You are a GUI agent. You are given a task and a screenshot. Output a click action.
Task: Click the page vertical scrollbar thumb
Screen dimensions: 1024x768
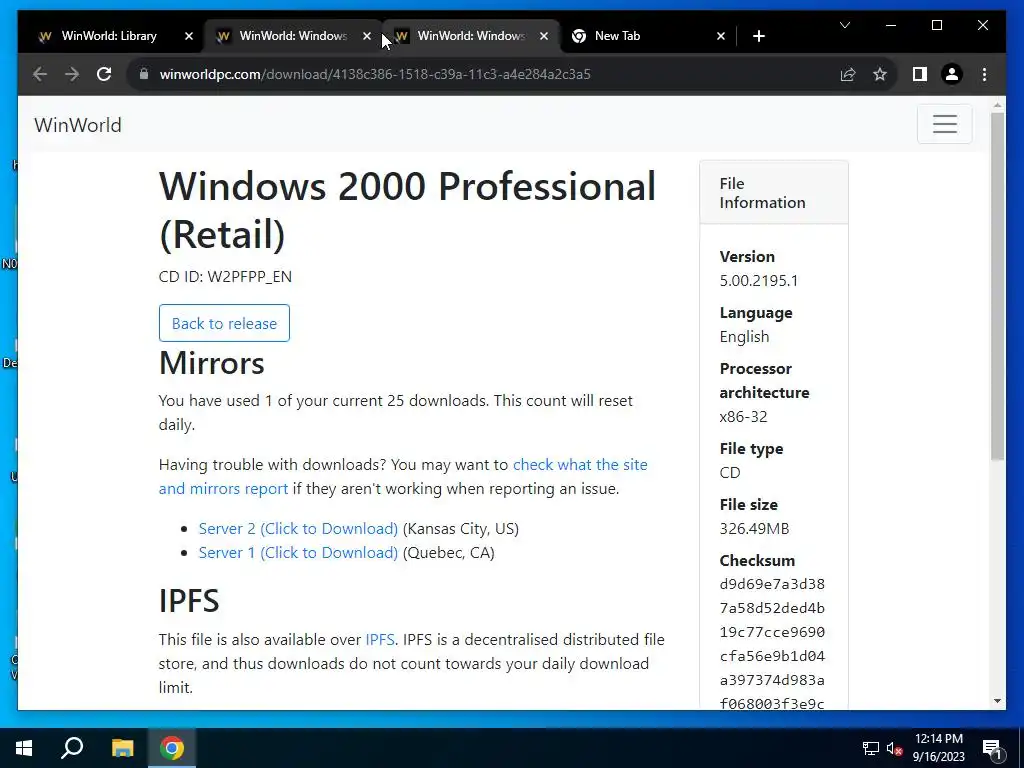[997, 286]
